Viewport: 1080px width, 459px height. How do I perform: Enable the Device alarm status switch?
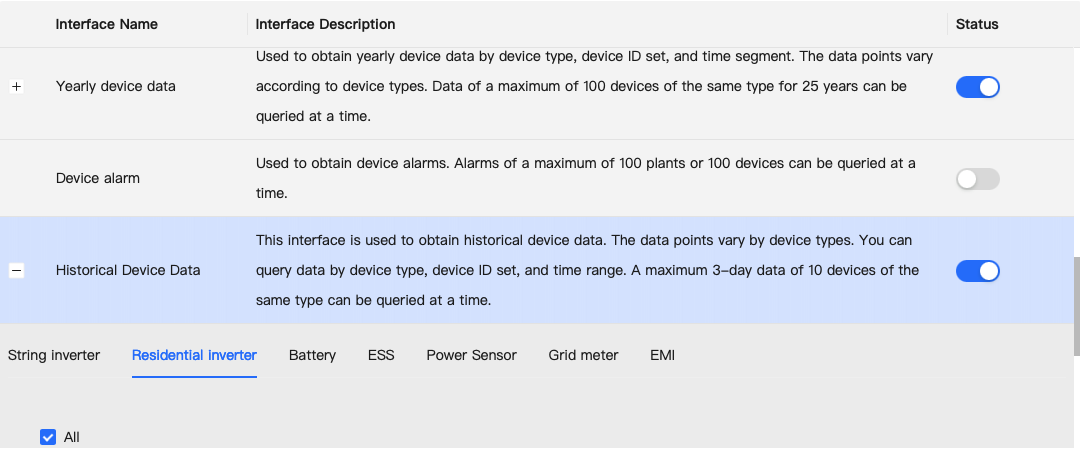[x=977, y=179]
